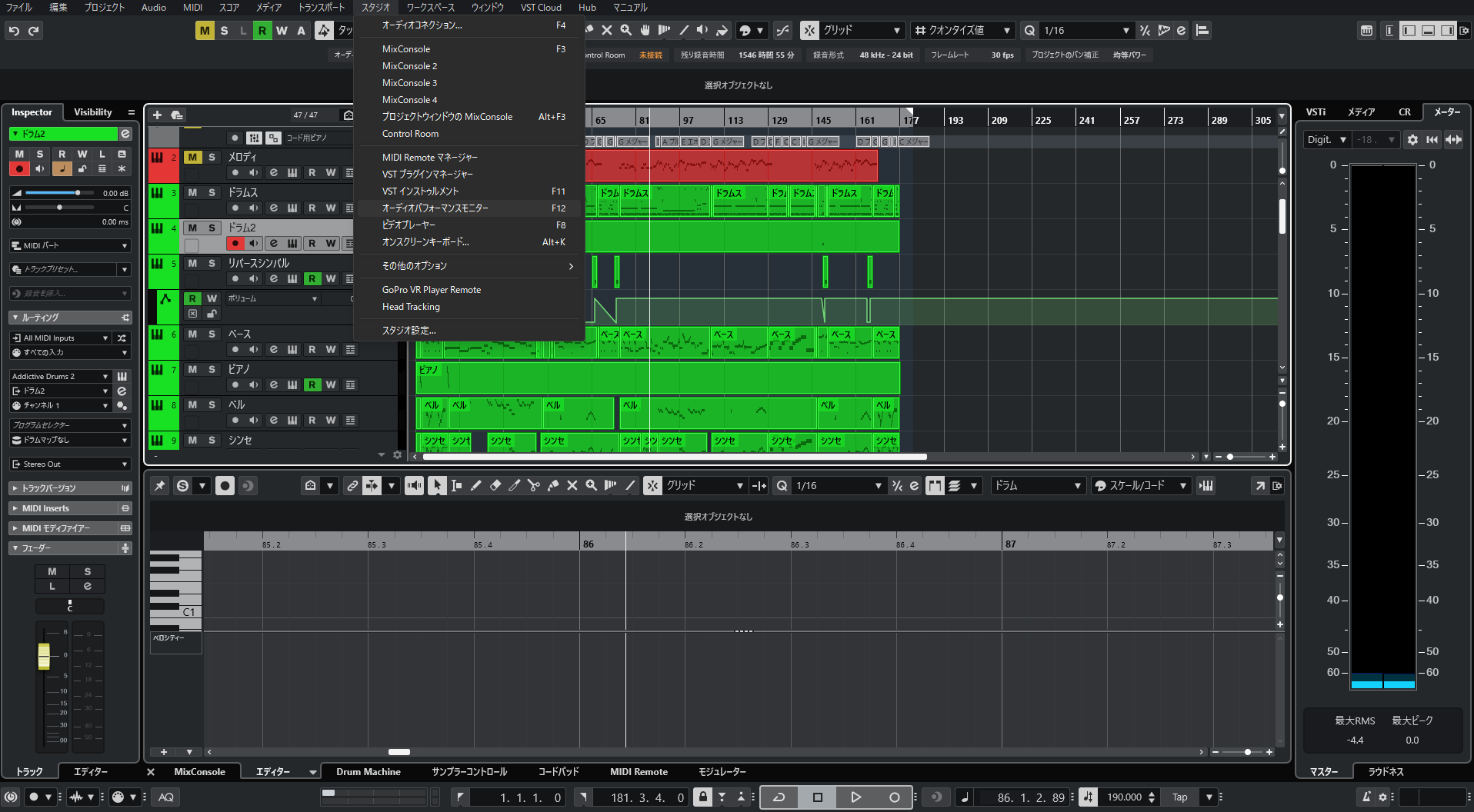Unmute the メロディ track
The image size is (1474, 812).
coord(192,157)
